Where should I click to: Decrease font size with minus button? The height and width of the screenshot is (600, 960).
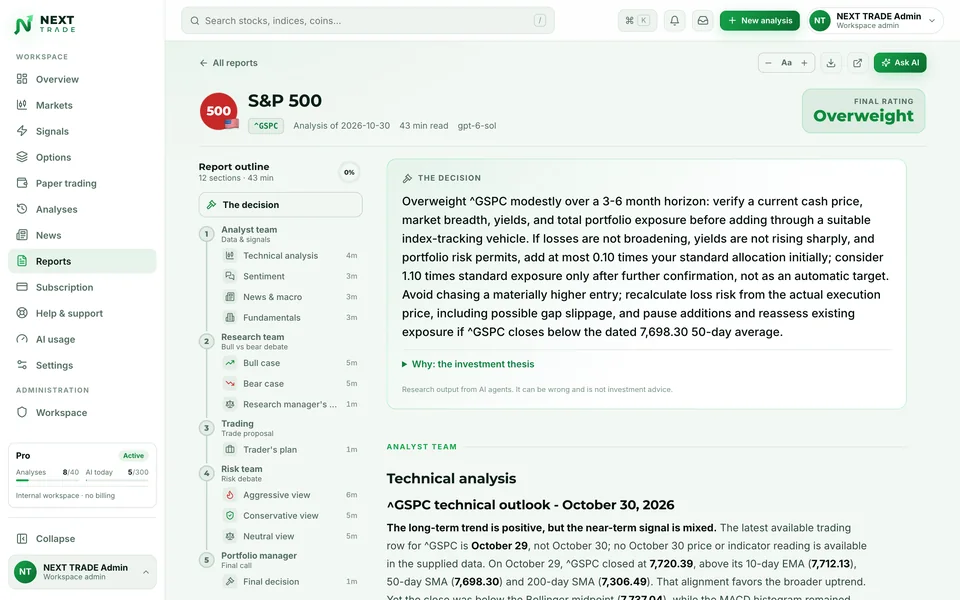(768, 62)
